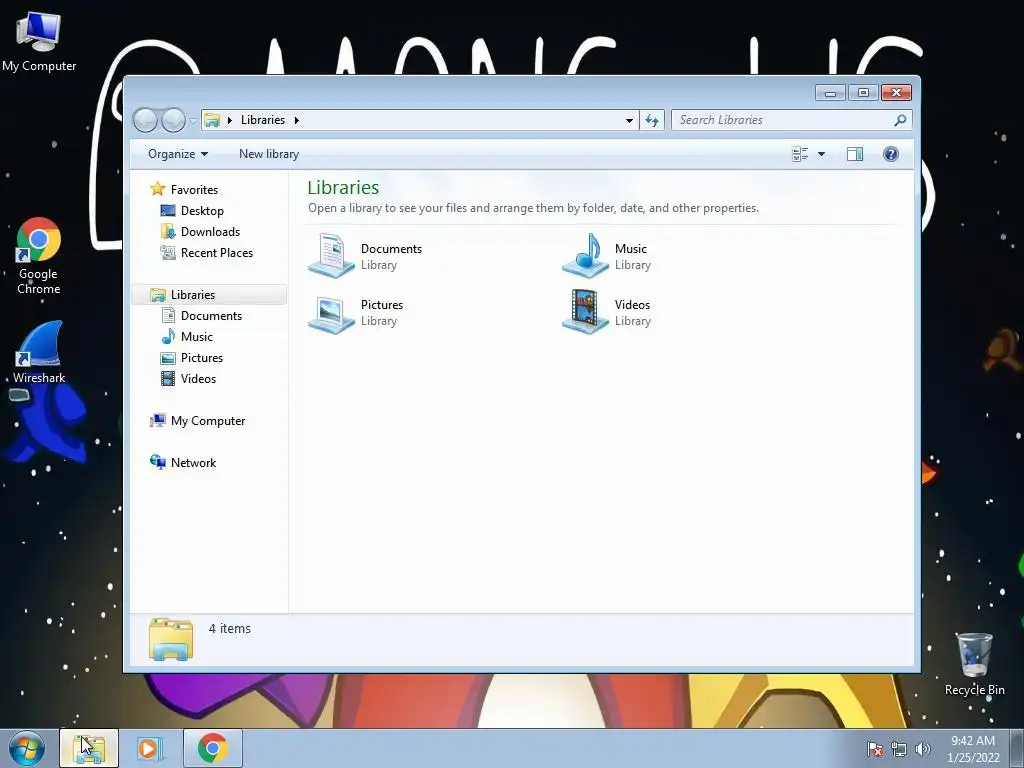Click the Favorites star icon in sidebar
Screen dimensions: 1024x768
click(x=157, y=189)
